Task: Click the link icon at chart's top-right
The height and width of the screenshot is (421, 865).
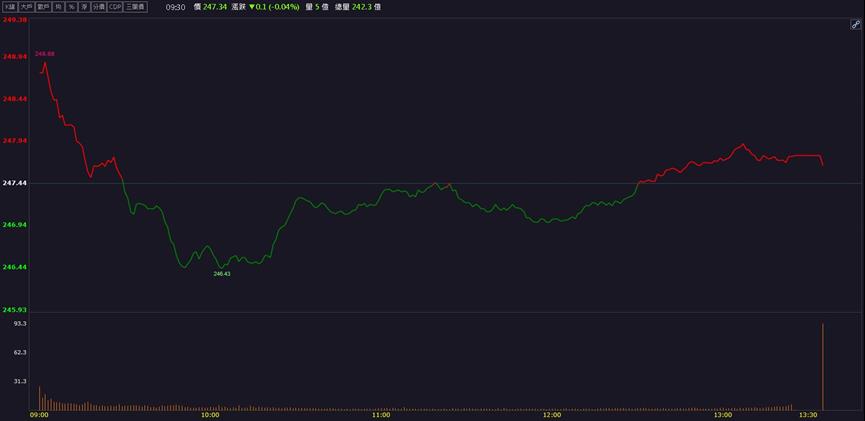Action: [856, 24]
